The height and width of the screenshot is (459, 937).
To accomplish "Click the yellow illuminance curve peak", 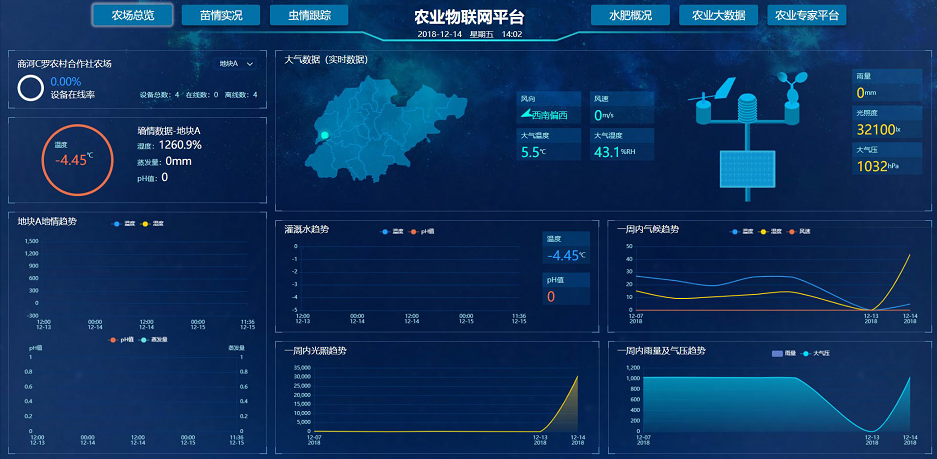I will pos(577,377).
